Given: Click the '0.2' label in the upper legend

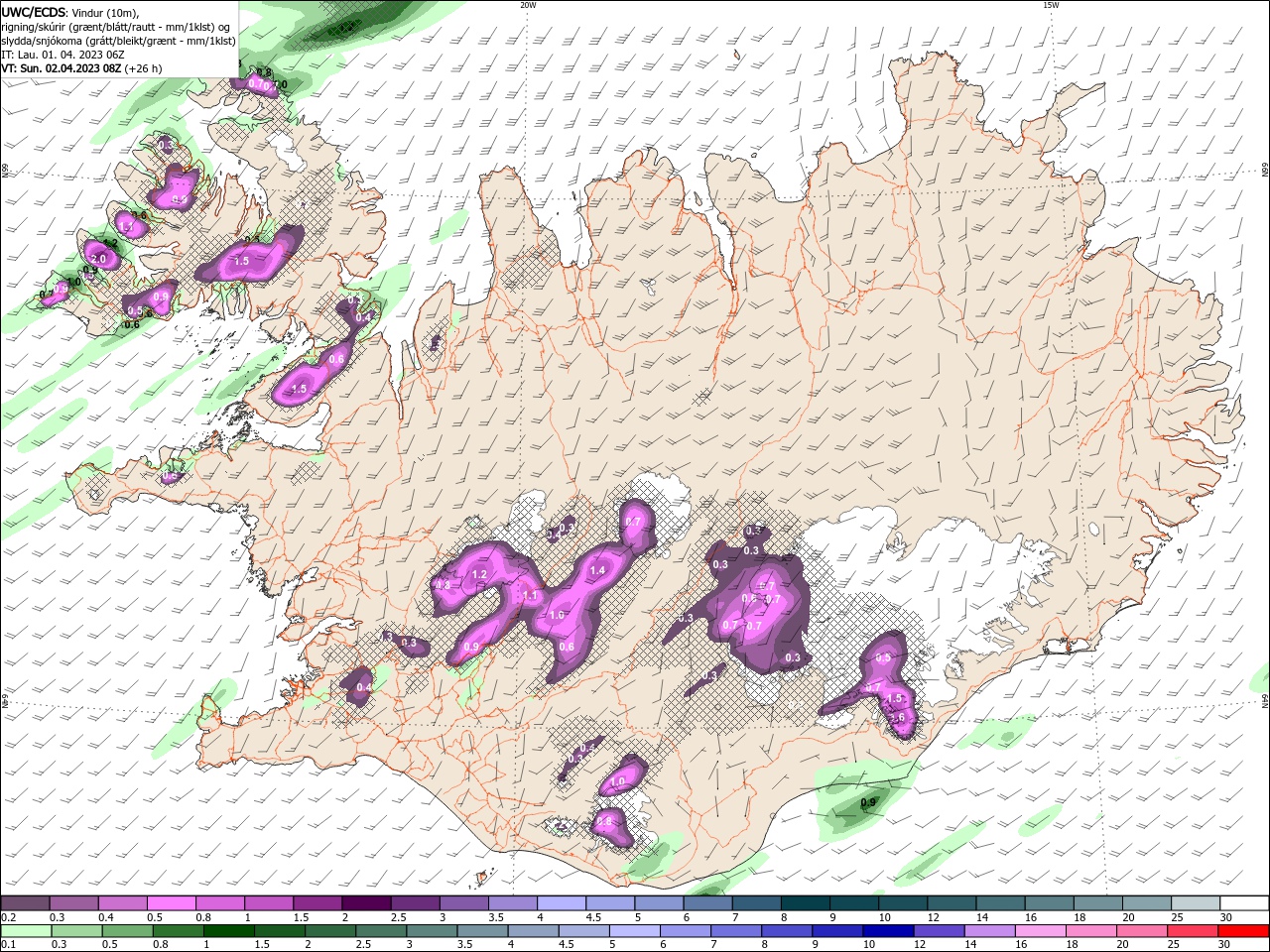Looking at the screenshot, I should coord(8,917).
